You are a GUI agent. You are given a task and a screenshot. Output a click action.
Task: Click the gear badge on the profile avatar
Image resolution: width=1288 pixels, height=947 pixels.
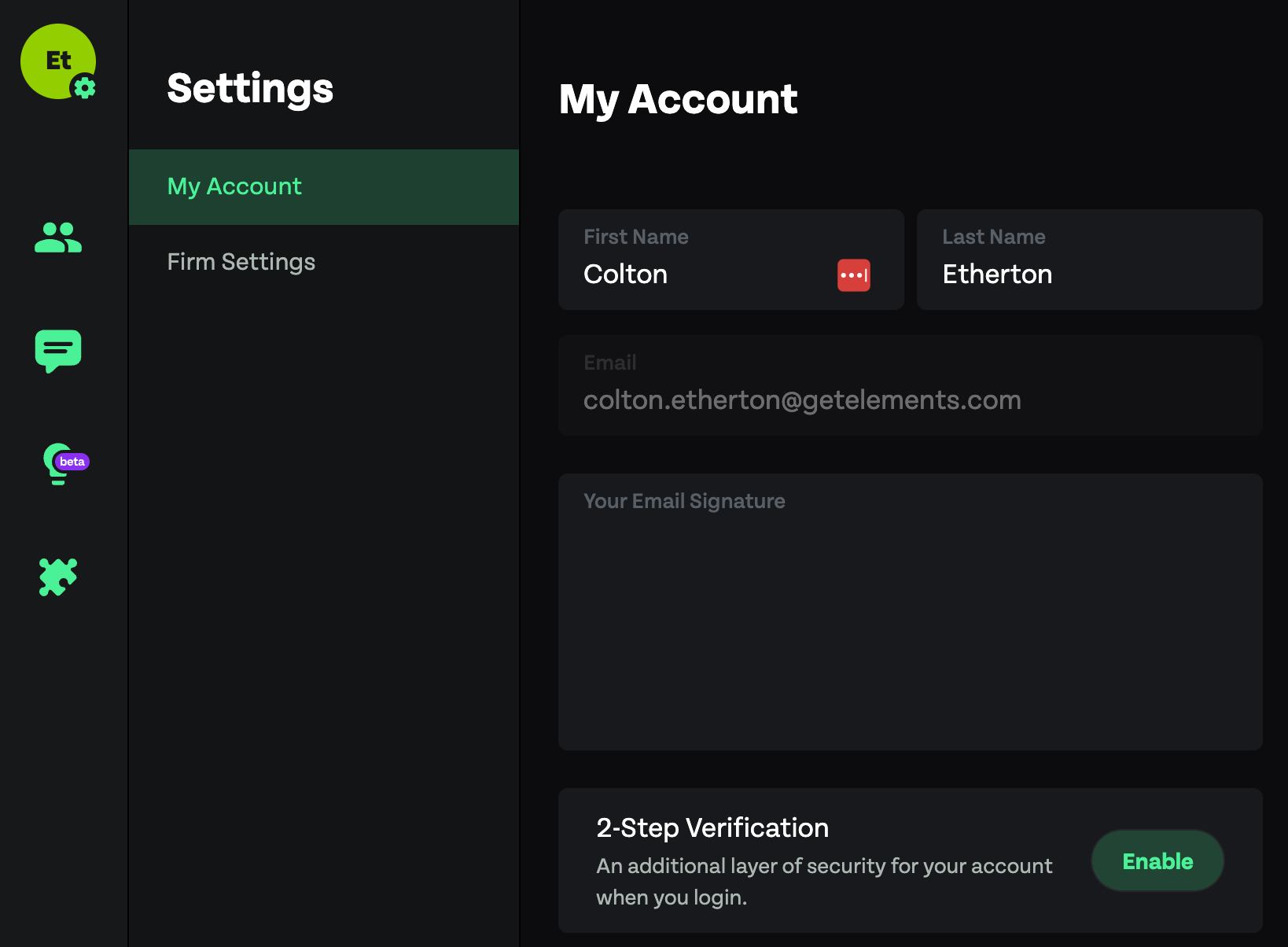coord(86,89)
